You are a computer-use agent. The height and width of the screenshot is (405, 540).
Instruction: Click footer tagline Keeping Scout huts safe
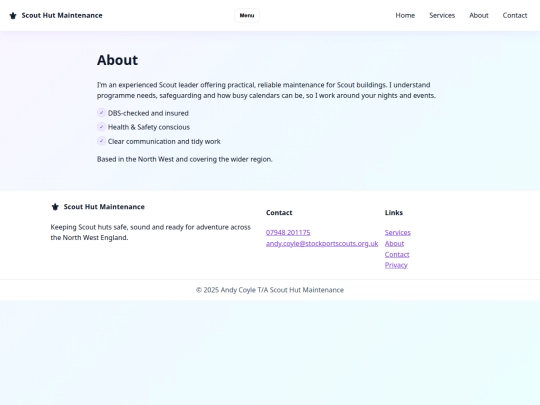point(150,232)
